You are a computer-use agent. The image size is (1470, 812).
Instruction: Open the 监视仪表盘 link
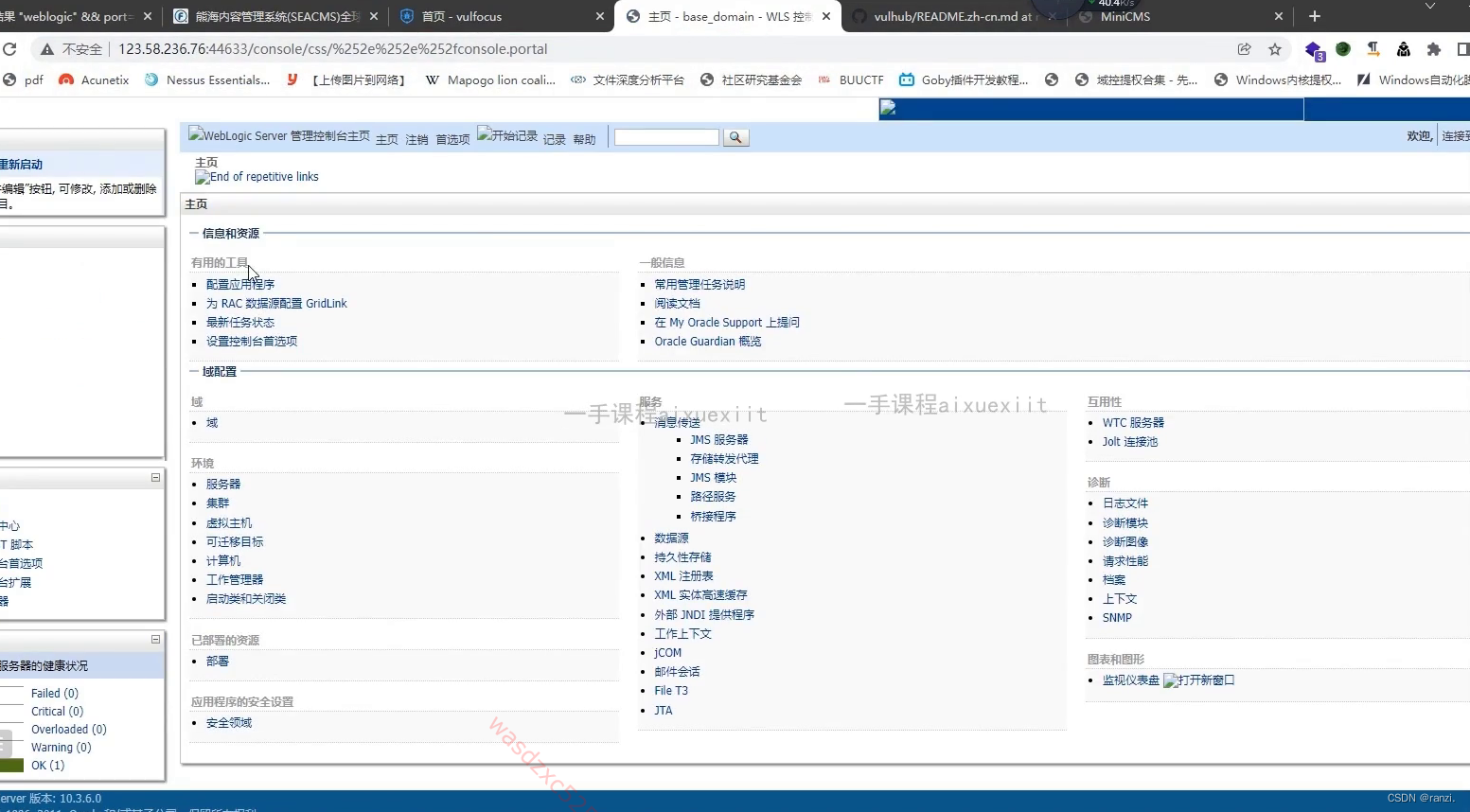[1131, 680]
